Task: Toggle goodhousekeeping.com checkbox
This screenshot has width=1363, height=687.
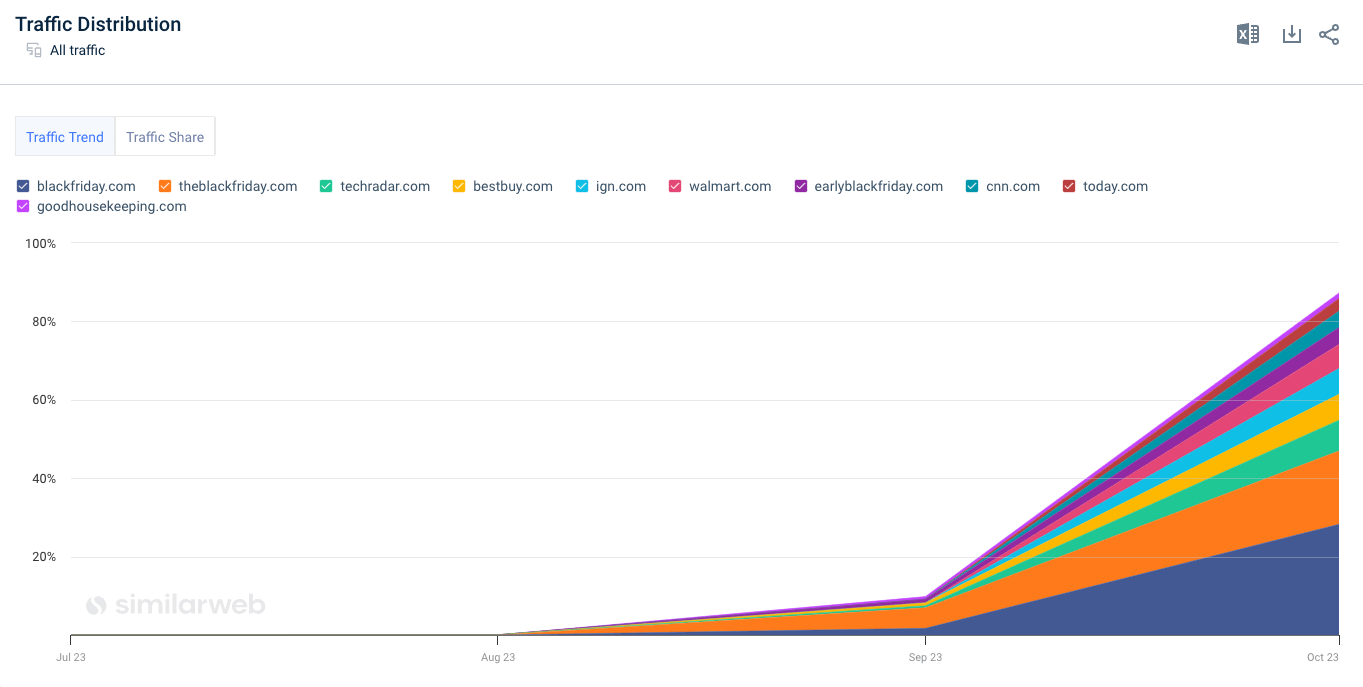Action: pos(23,206)
